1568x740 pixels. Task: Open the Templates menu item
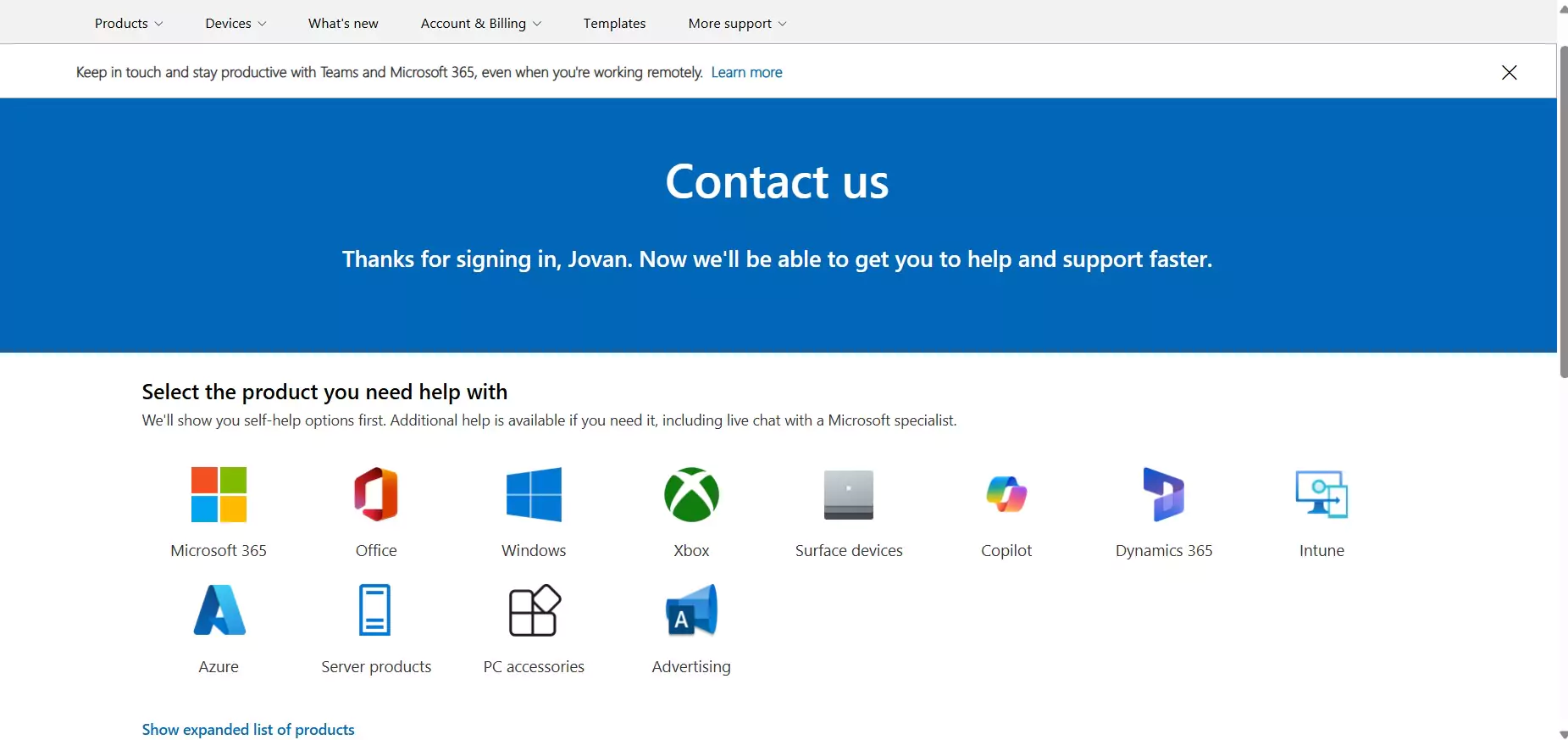pyautogui.click(x=614, y=24)
